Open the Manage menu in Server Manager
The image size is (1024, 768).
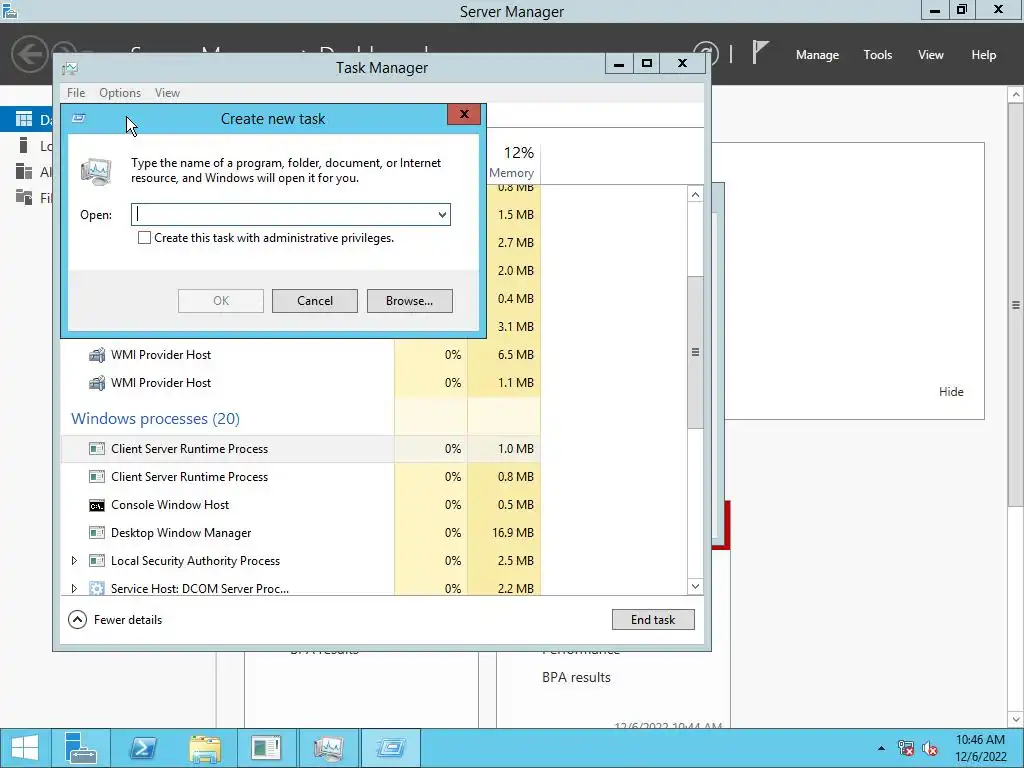click(817, 55)
